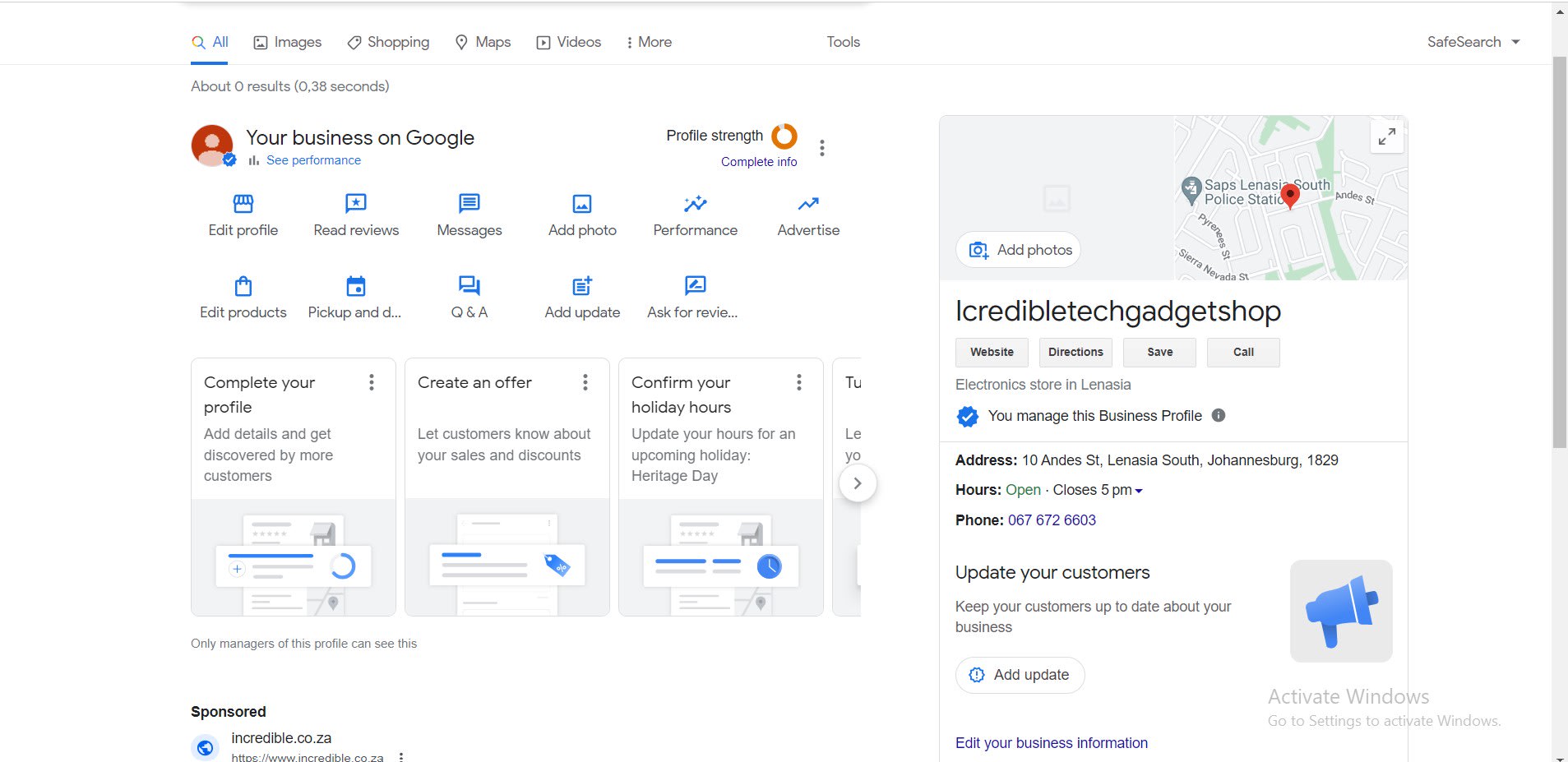Open the Q & A chat icon

pos(469,286)
